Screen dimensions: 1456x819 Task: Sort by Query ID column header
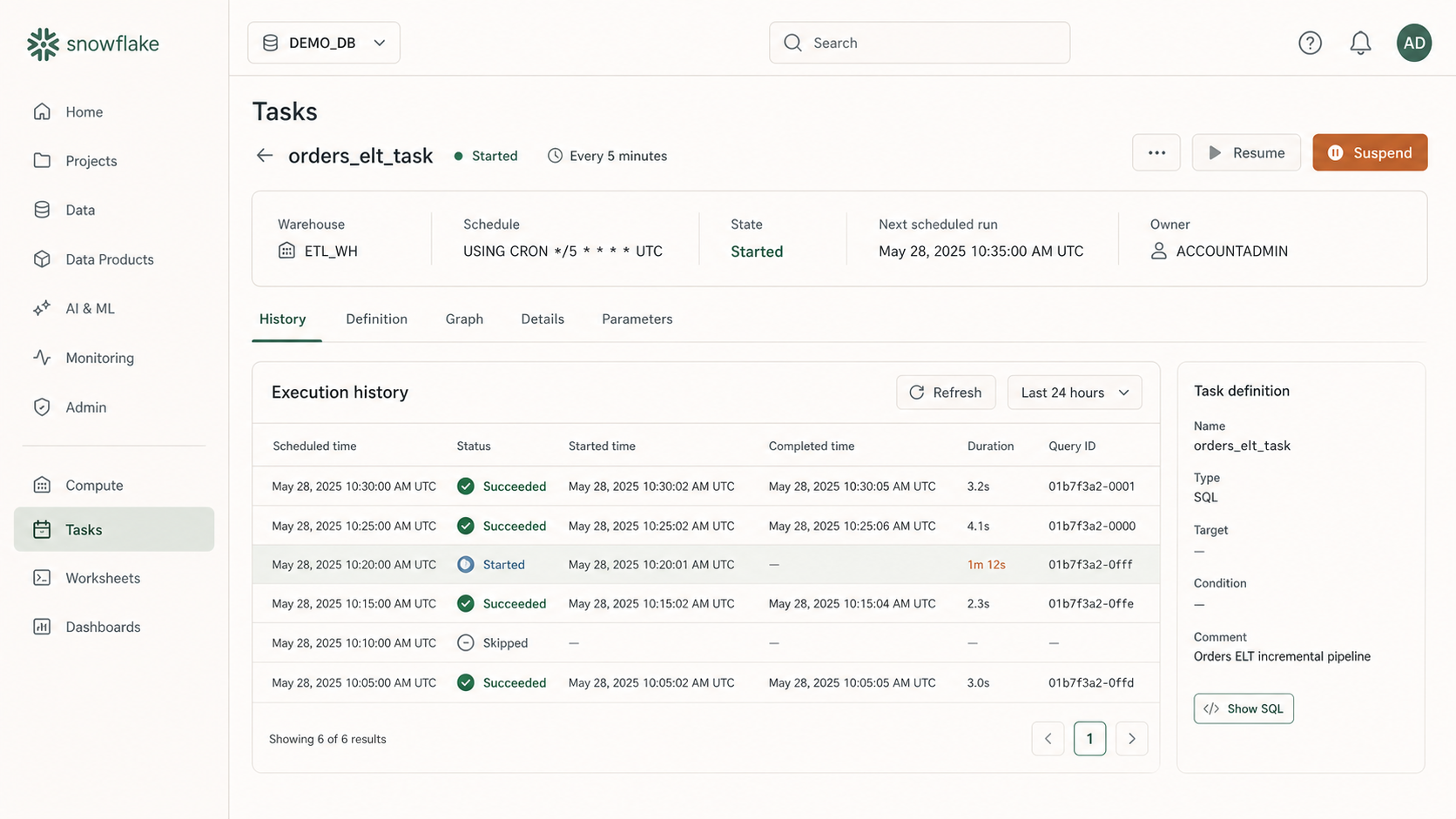(1072, 446)
